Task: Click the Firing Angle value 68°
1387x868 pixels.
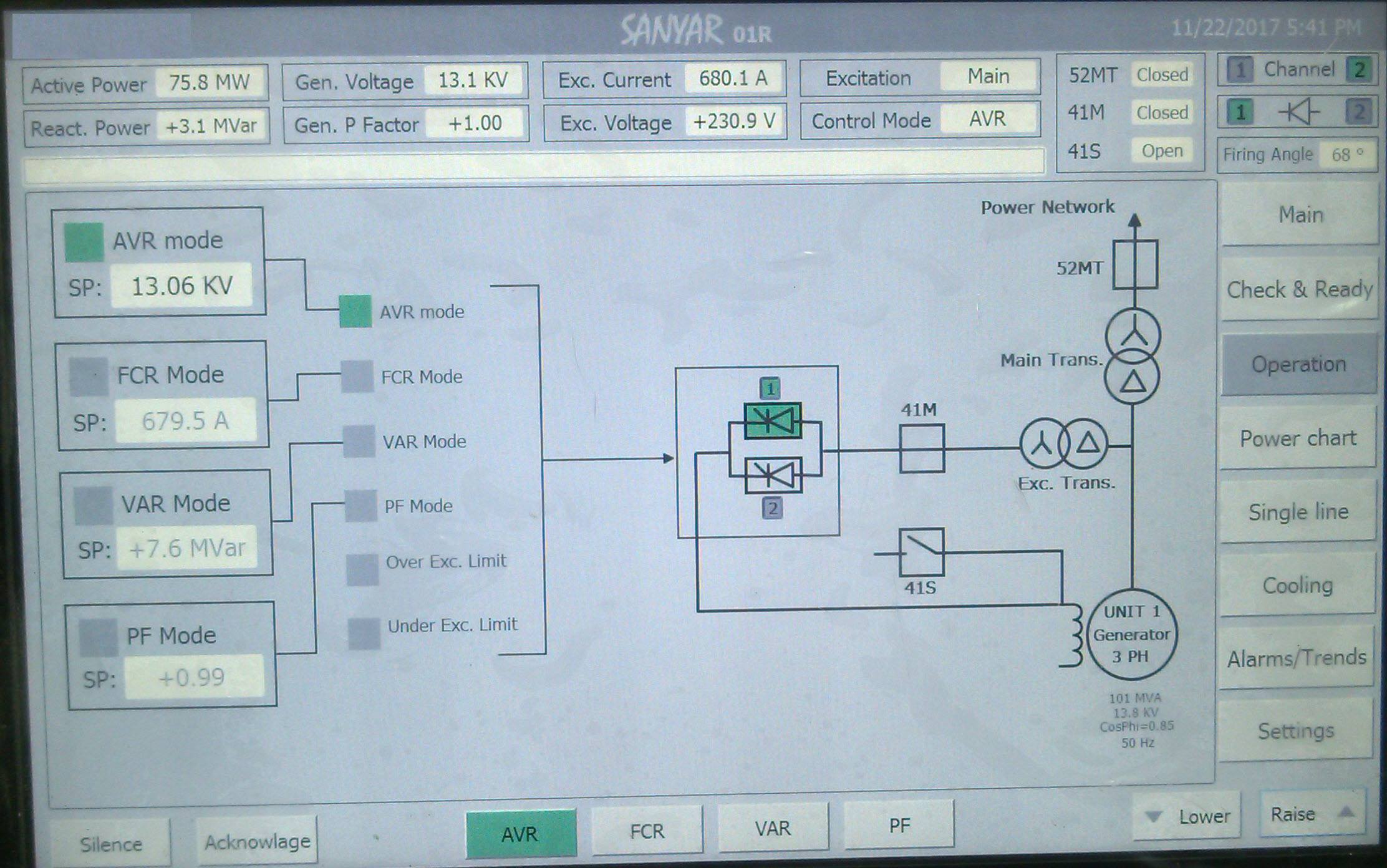Action: (x=1347, y=154)
